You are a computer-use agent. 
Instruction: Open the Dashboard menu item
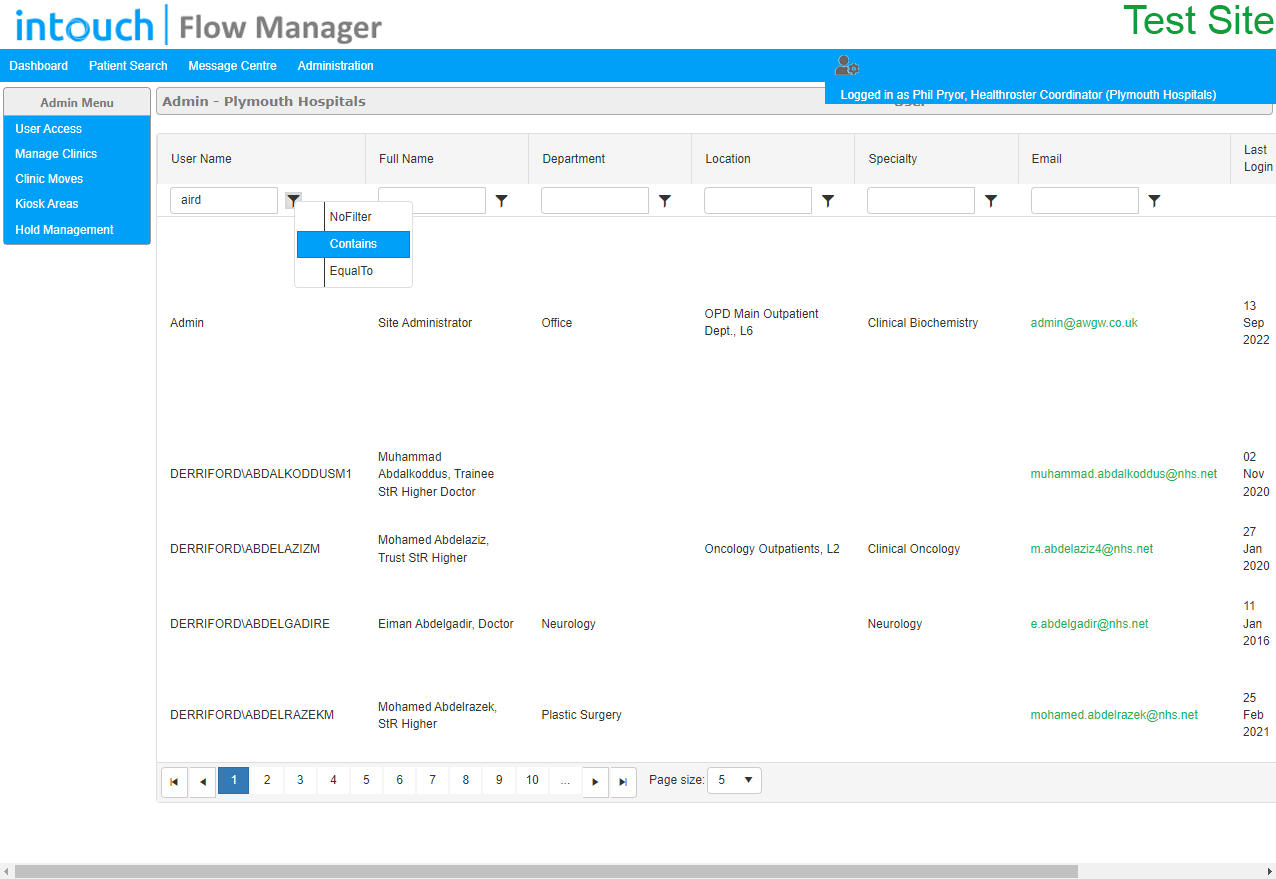(x=39, y=66)
